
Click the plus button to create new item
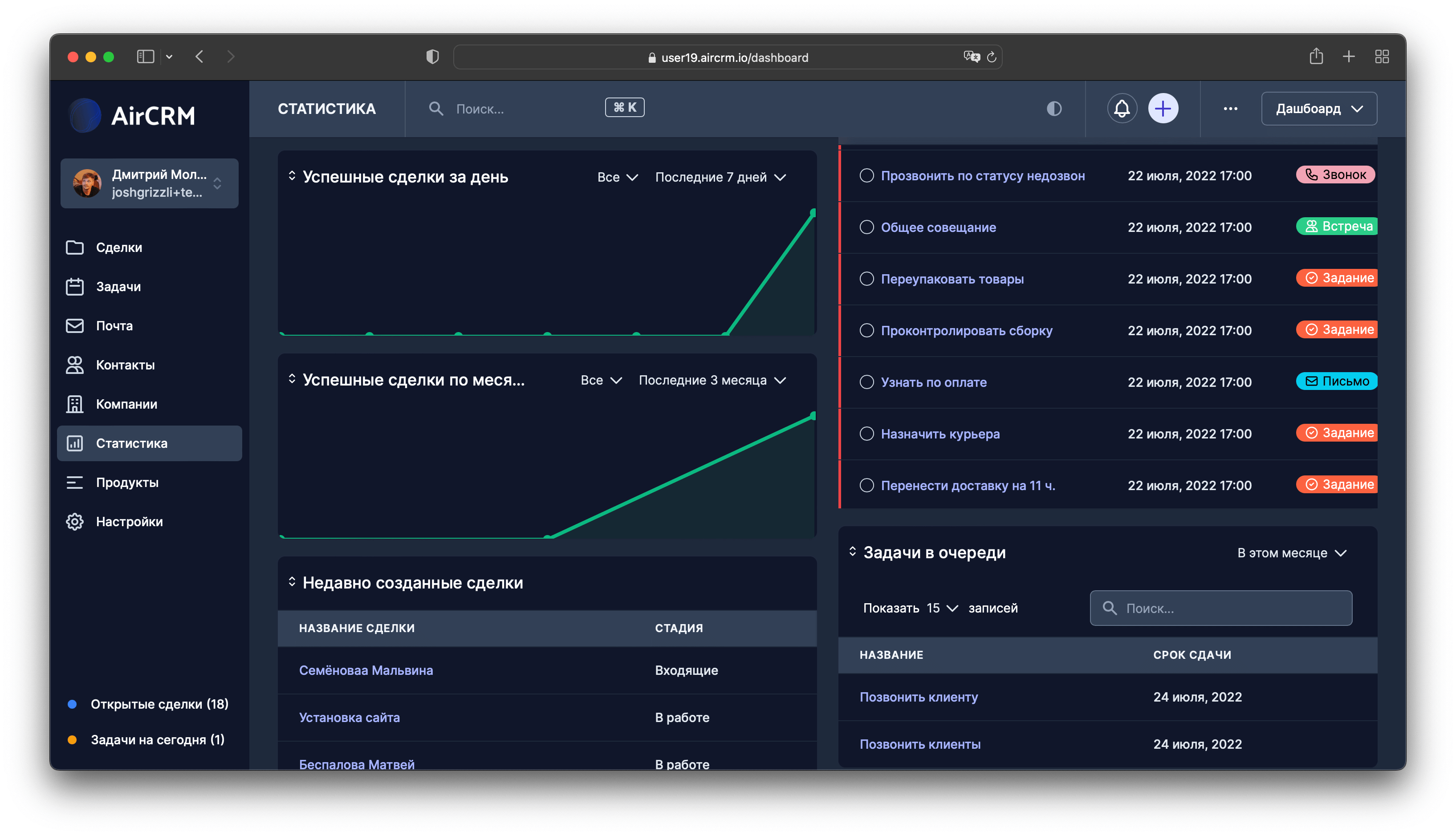click(1163, 109)
